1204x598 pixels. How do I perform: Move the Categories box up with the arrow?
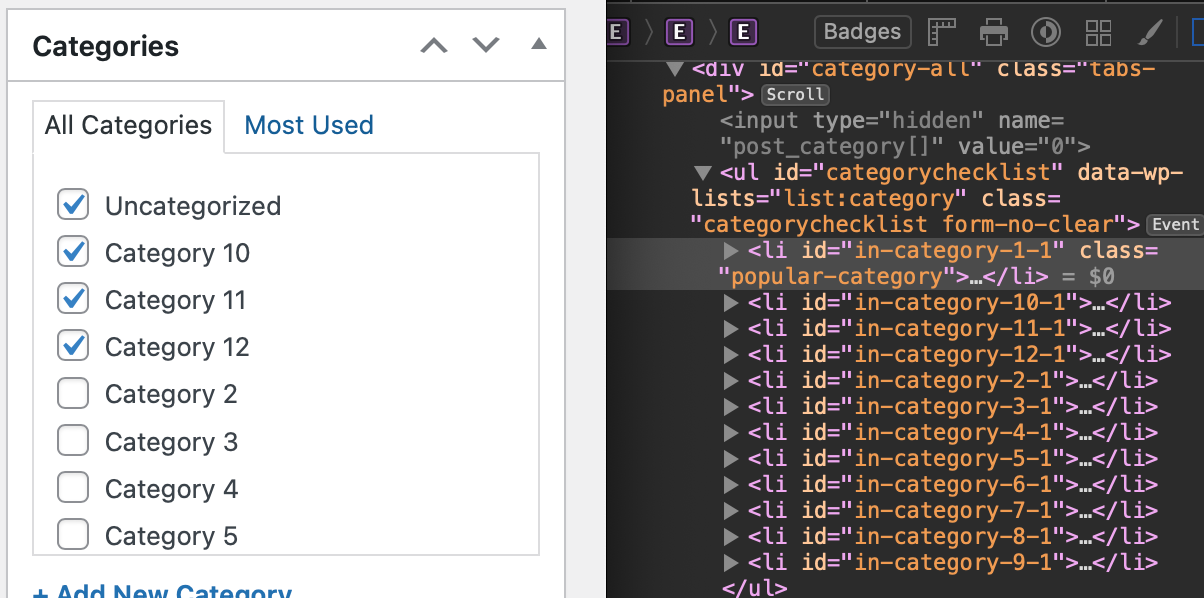point(433,44)
